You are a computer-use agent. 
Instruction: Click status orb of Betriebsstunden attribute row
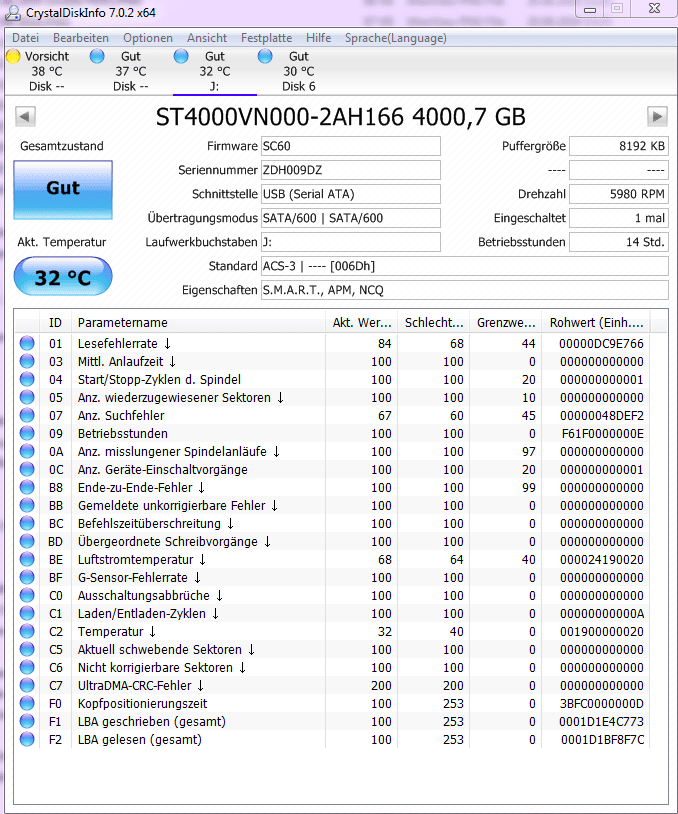[x=27, y=433]
